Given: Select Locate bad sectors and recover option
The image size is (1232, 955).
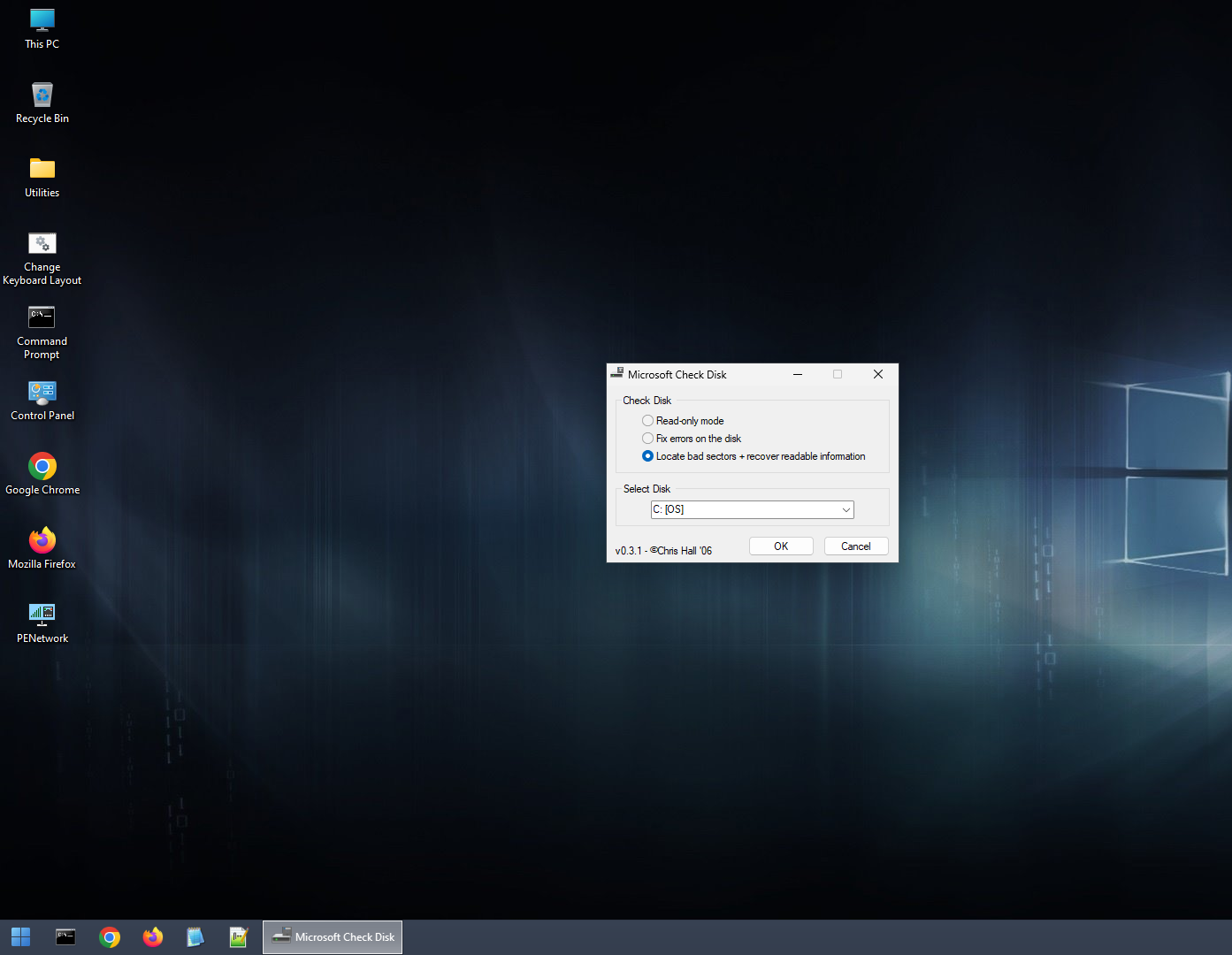Looking at the screenshot, I should 648,456.
